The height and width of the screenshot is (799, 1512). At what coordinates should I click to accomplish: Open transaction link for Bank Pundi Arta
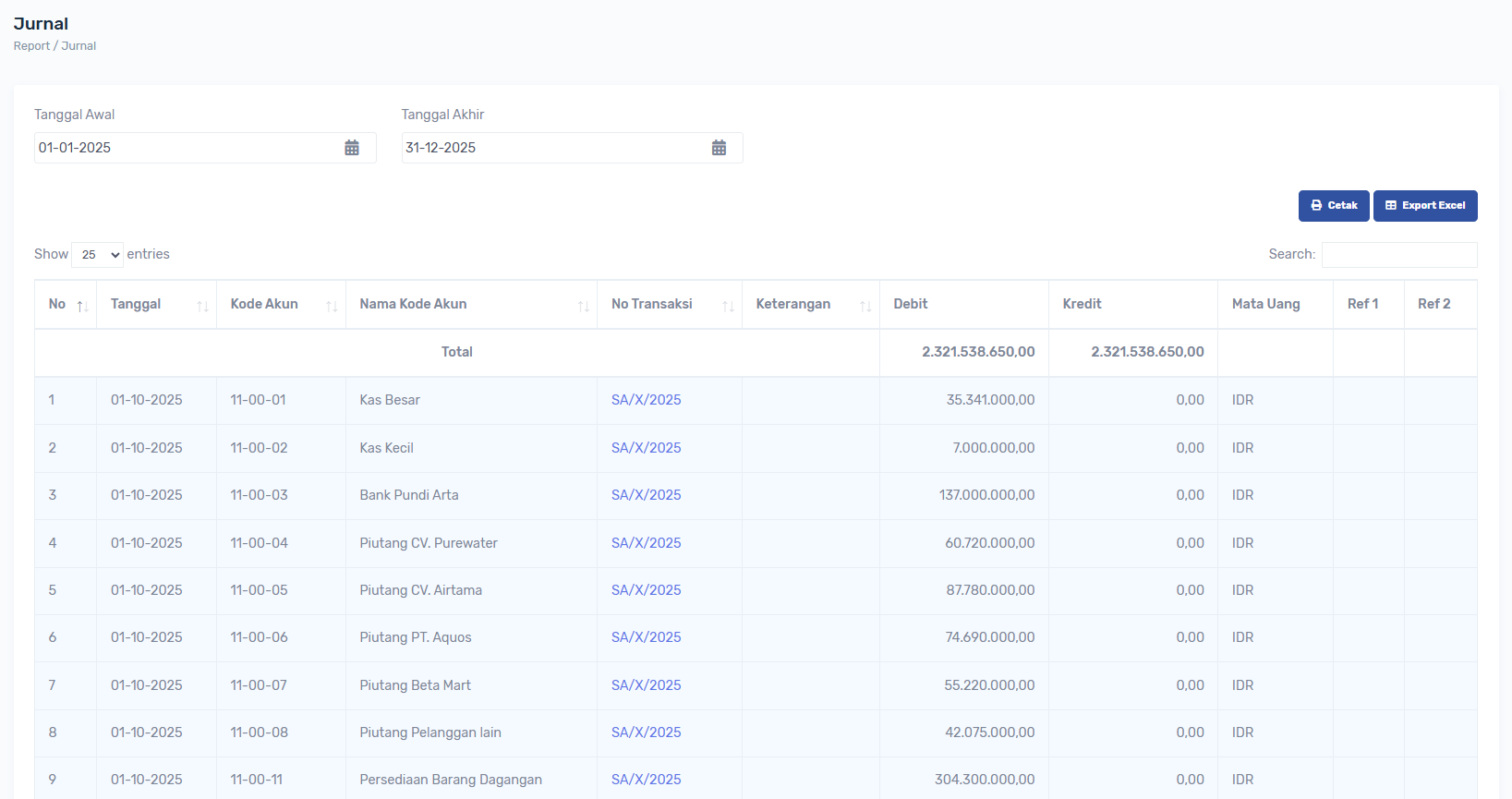[x=646, y=495]
